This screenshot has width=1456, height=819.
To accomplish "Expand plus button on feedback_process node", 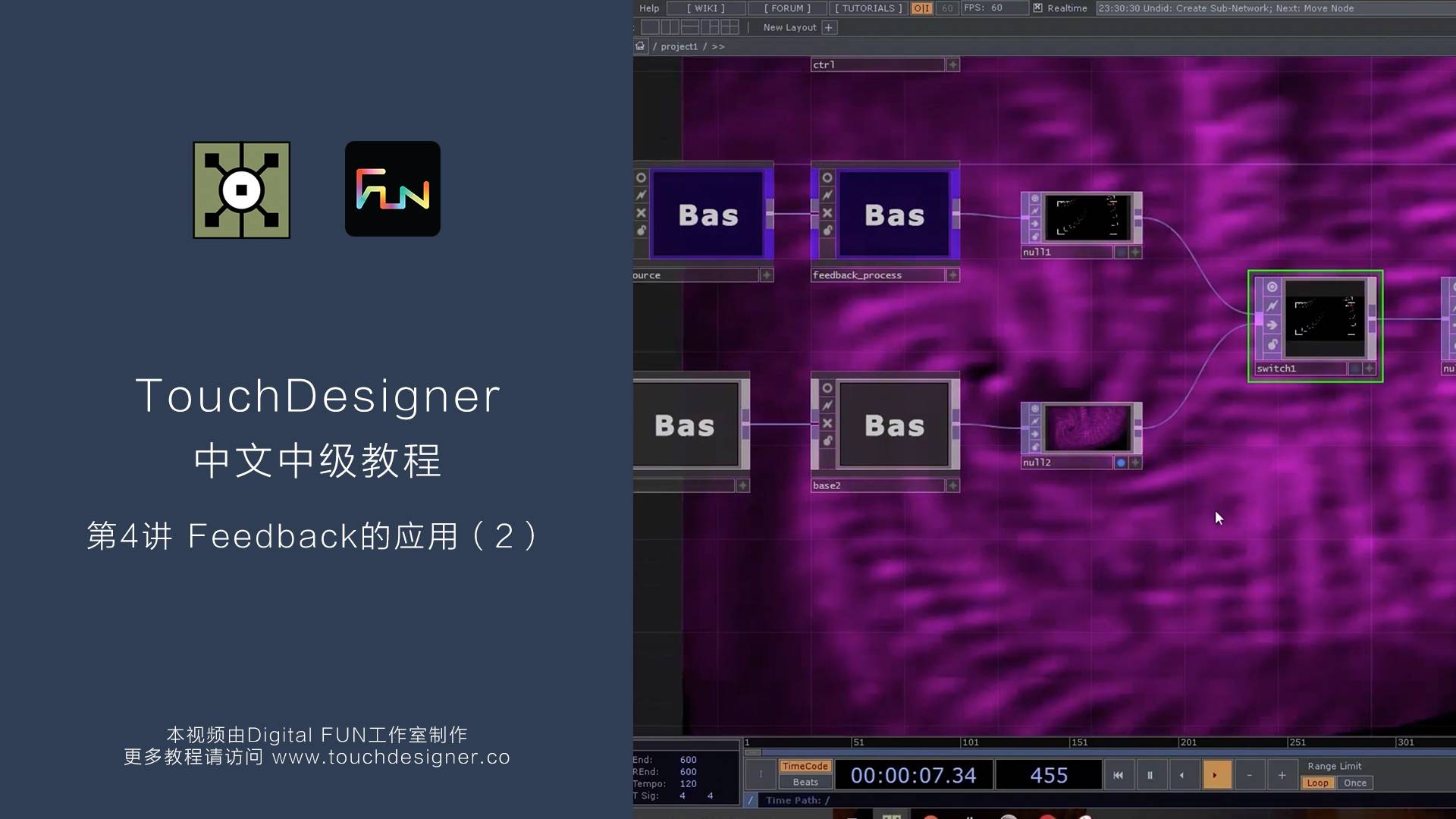I will coord(953,275).
